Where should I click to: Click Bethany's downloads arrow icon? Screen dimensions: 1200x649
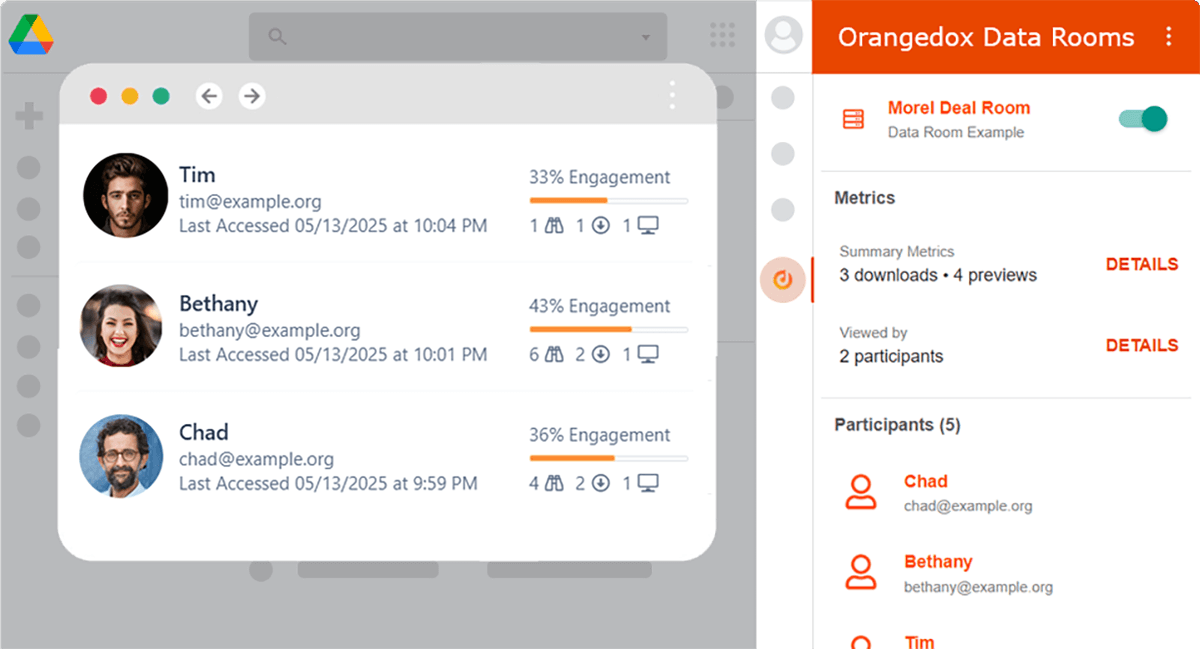(x=601, y=354)
